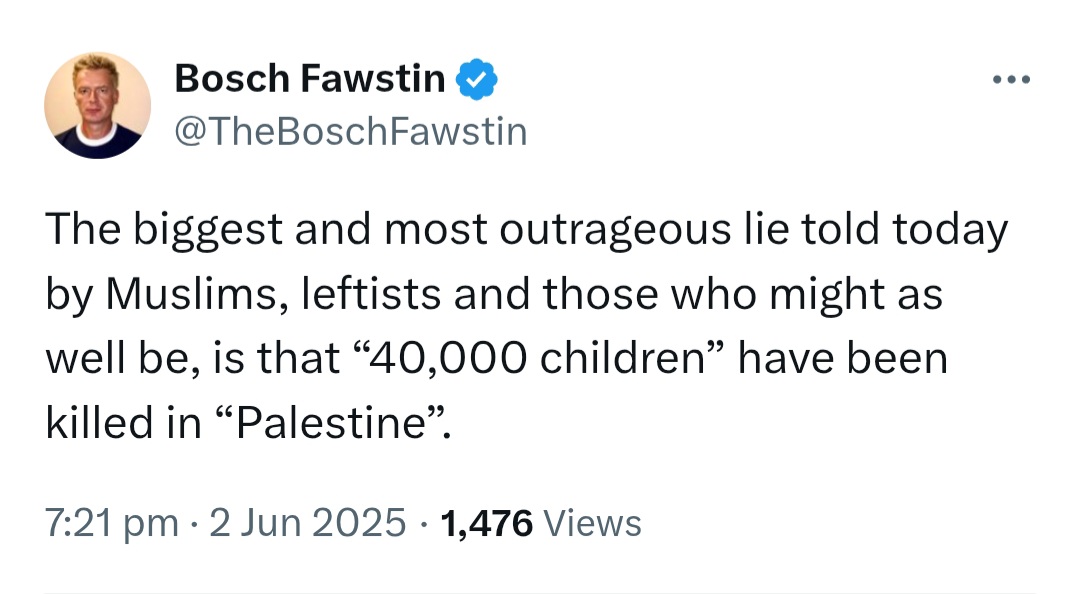
Task: Click the phrase "well be, is that"
Action: 193,359
